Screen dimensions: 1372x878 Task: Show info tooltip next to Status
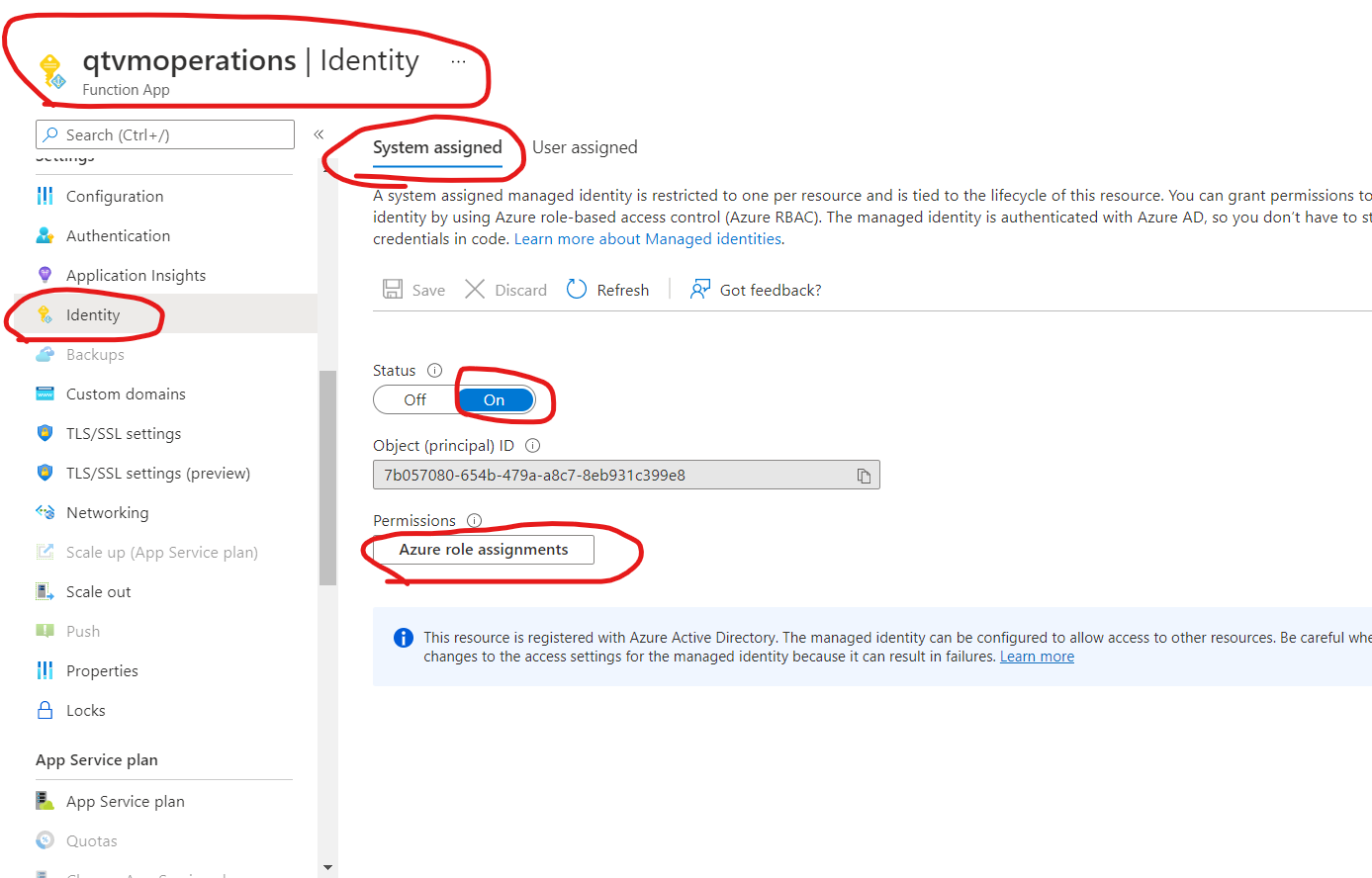tap(434, 371)
